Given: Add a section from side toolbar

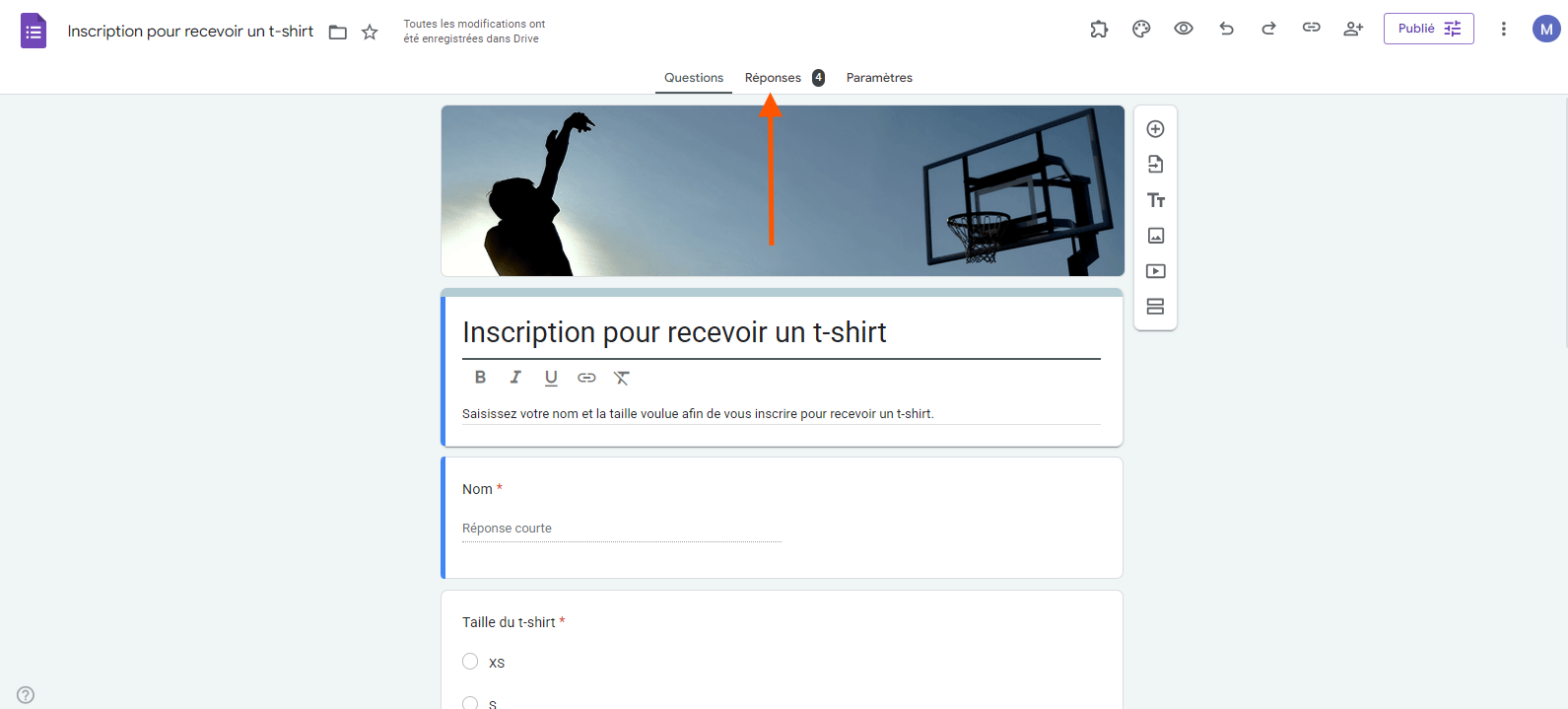Looking at the screenshot, I should 1156,307.
